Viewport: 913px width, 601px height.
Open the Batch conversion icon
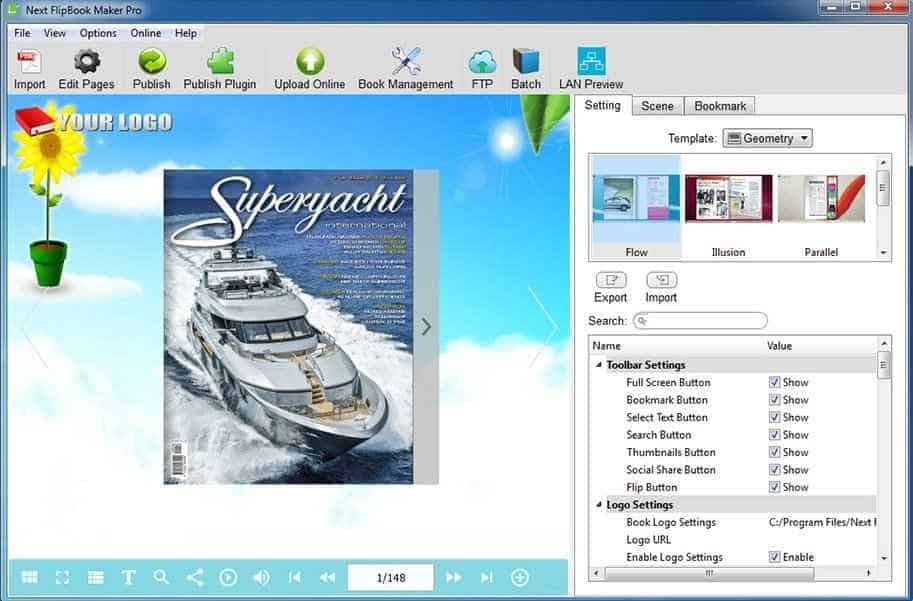coord(526,61)
